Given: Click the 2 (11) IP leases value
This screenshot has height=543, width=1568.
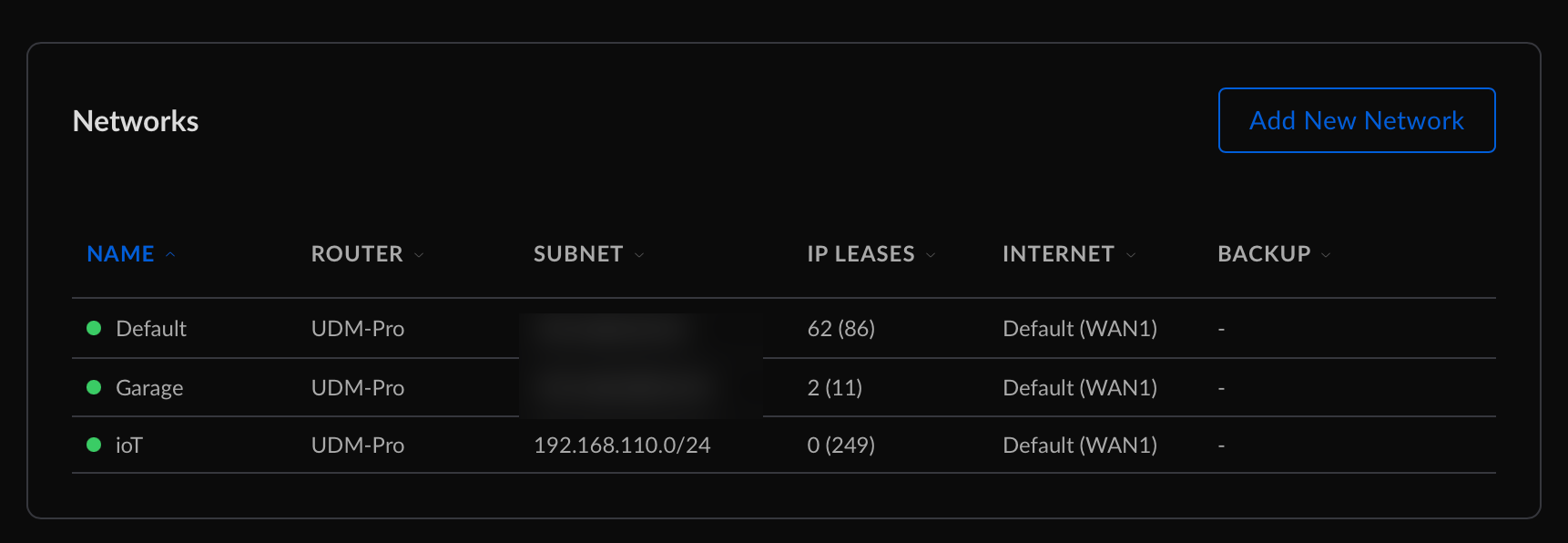Looking at the screenshot, I should coord(835,387).
